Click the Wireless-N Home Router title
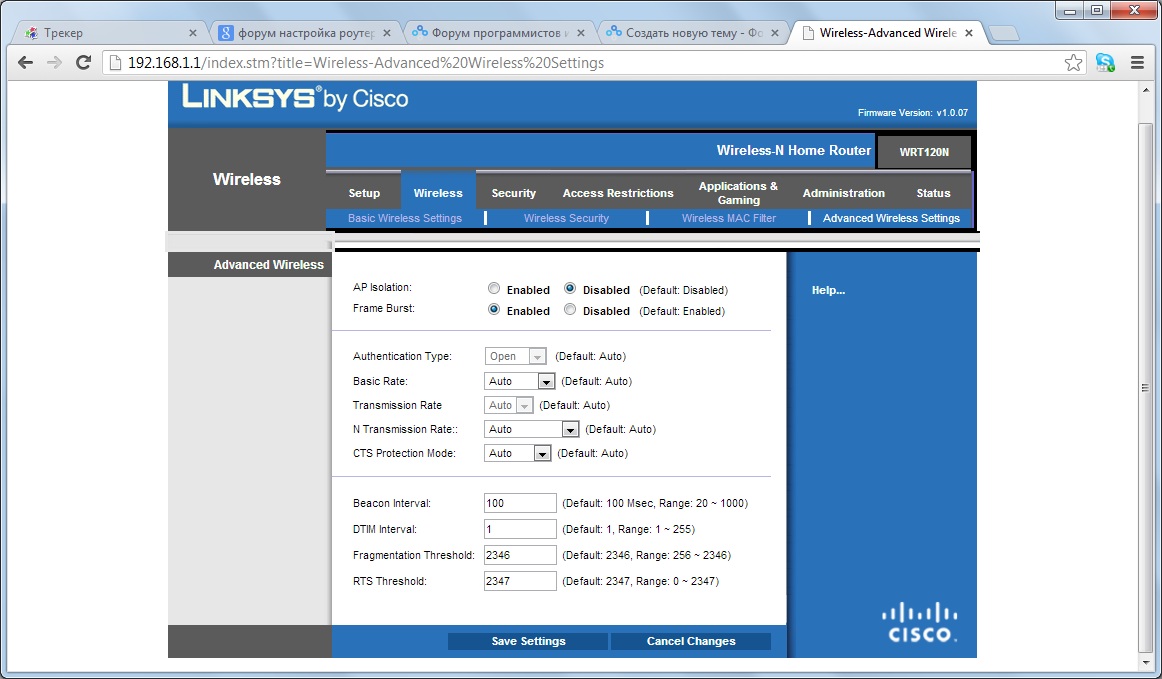Image resolution: width=1162 pixels, height=679 pixels. 794,150
